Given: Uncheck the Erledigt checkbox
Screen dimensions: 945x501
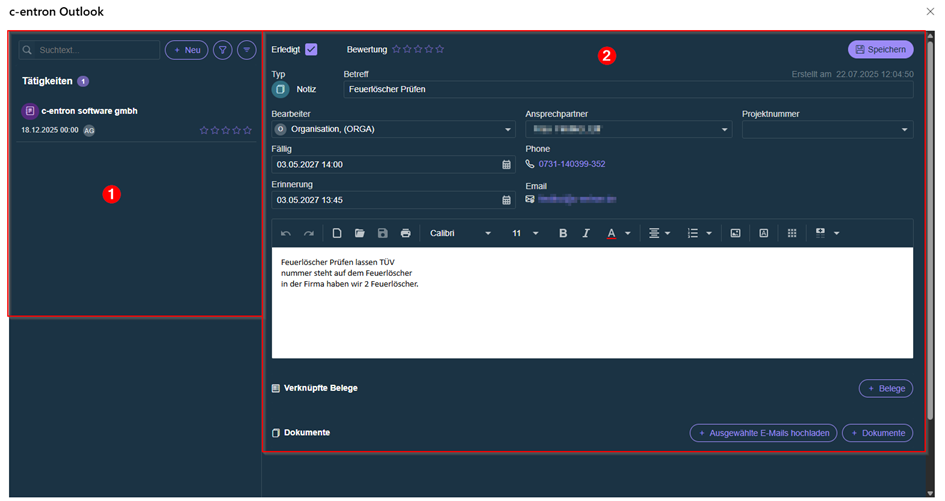Looking at the screenshot, I should coord(311,49).
